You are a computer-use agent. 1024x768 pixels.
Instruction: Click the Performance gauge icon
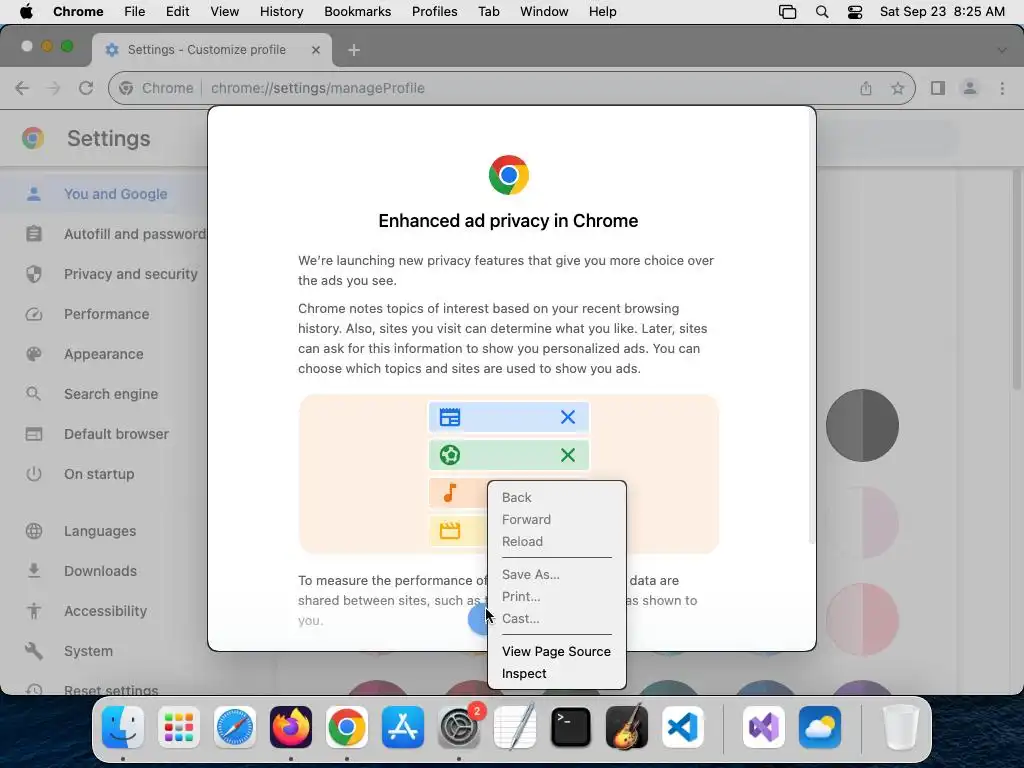(34, 314)
